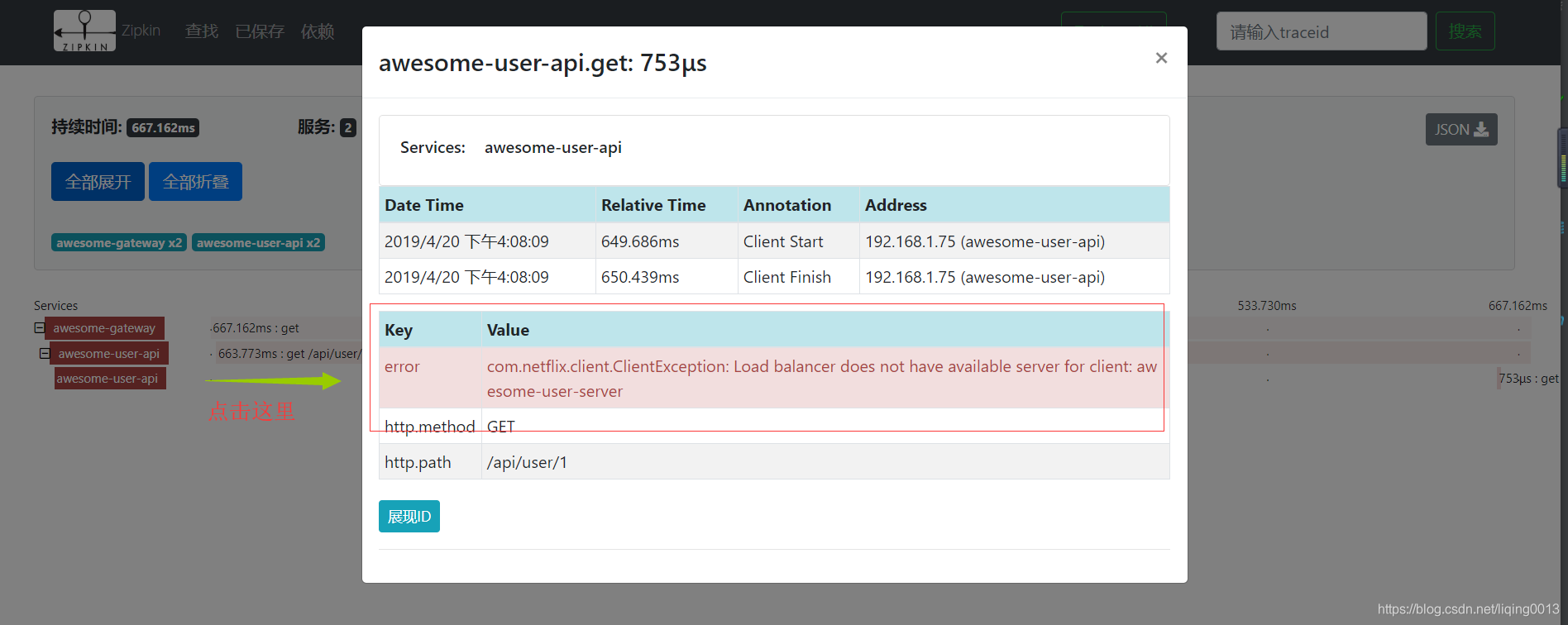Image resolution: width=1568 pixels, height=625 pixels.
Task: Click the 搜索 button
Action: coord(1465,31)
